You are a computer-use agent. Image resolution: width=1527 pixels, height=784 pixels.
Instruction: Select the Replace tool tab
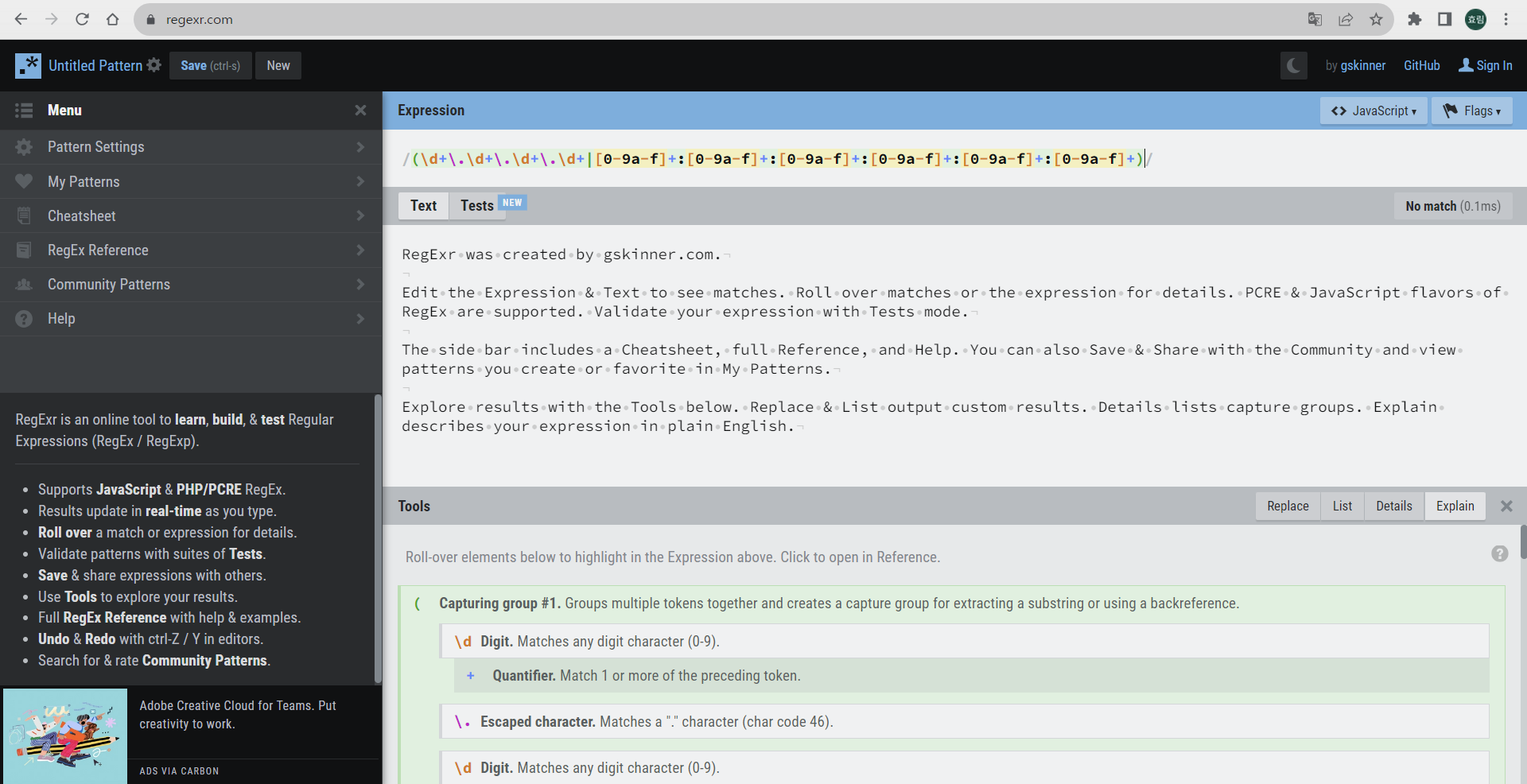coord(1288,506)
